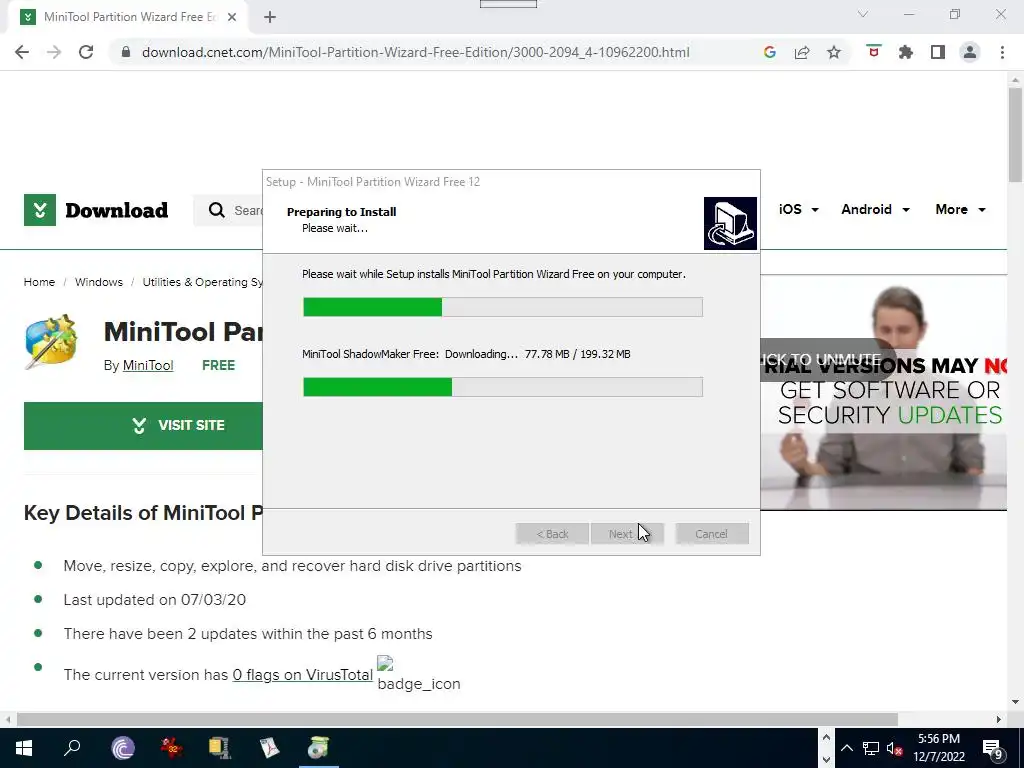
Task: Click the muted volume tray icon
Action: (x=895, y=748)
